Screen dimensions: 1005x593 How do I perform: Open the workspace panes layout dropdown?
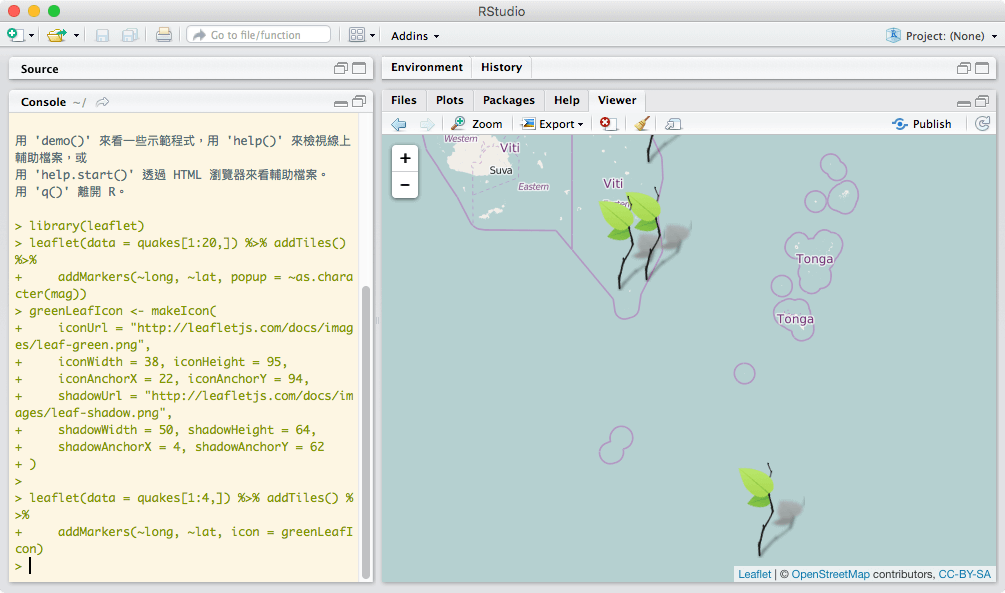[x=363, y=35]
